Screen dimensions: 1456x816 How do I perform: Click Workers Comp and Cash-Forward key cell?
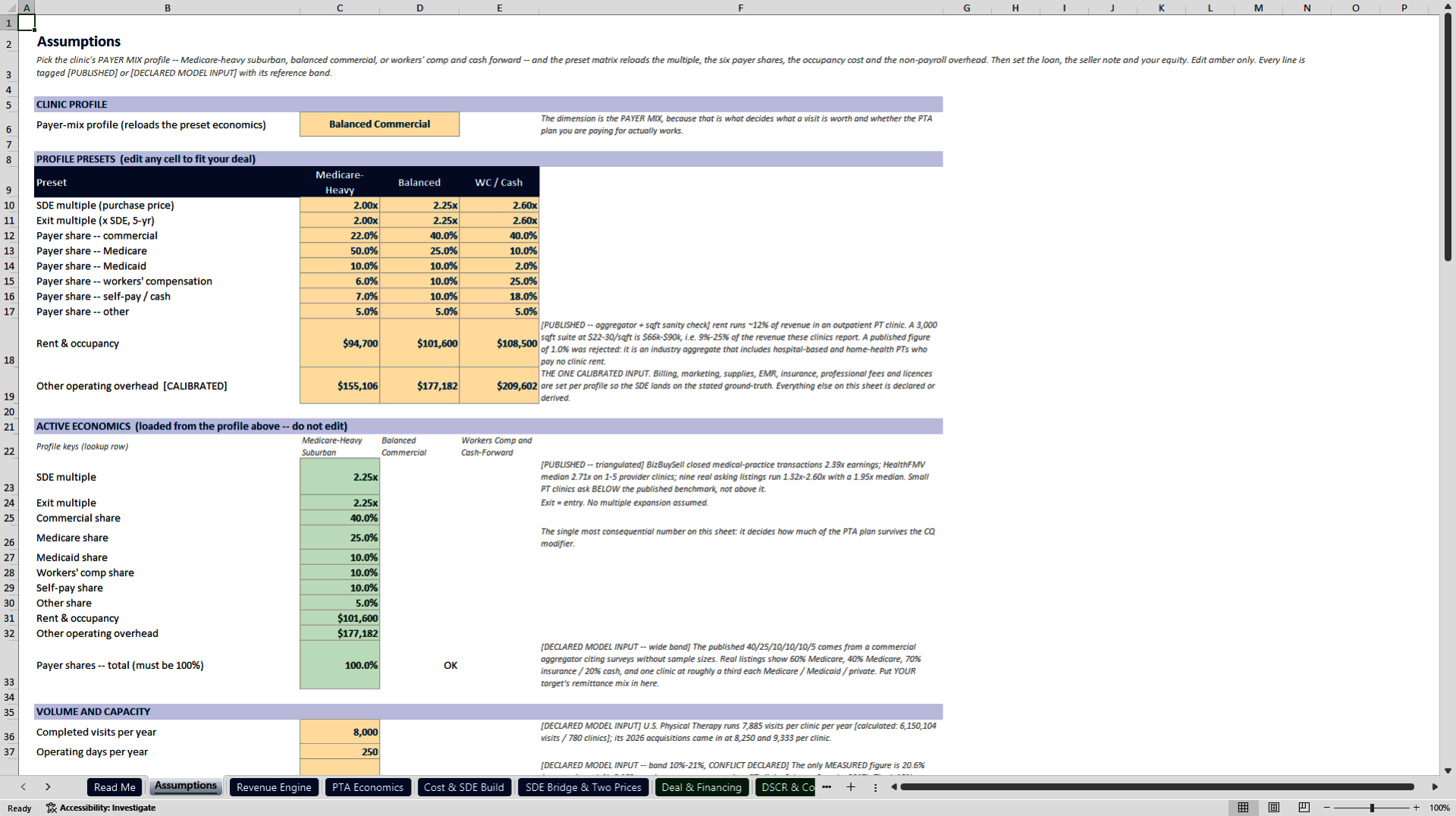click(499, 446)
